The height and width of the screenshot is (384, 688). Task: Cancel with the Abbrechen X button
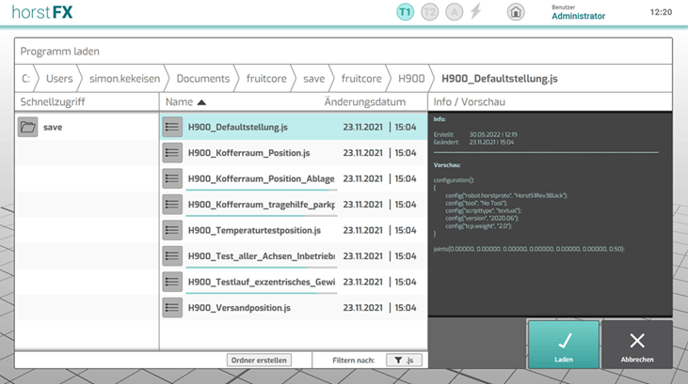click(x=637, y=345)
